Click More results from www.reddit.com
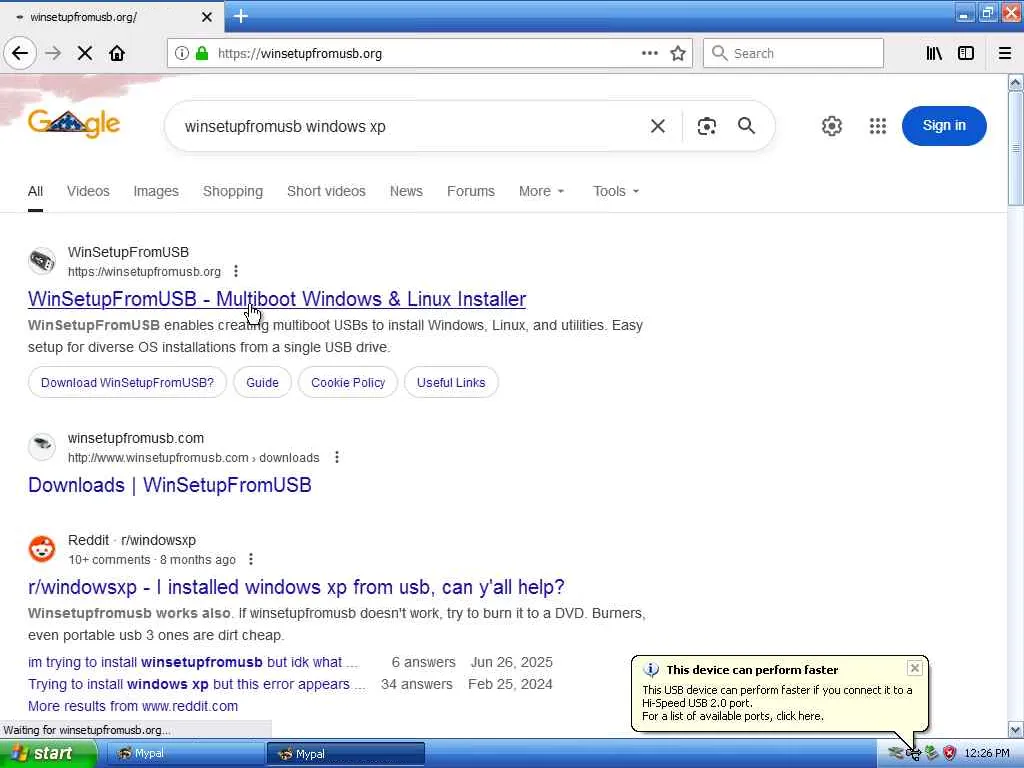This screenshot has height=768, width=1024. (x=133, y=706)
